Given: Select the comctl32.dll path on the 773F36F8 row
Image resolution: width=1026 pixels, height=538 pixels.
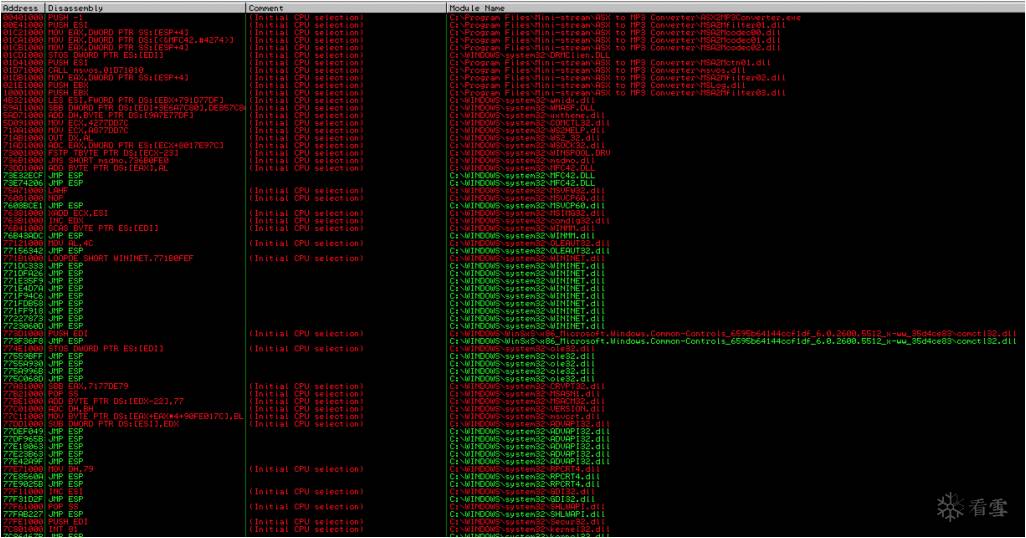Looking at the screenshot, I should pos(733,341).
